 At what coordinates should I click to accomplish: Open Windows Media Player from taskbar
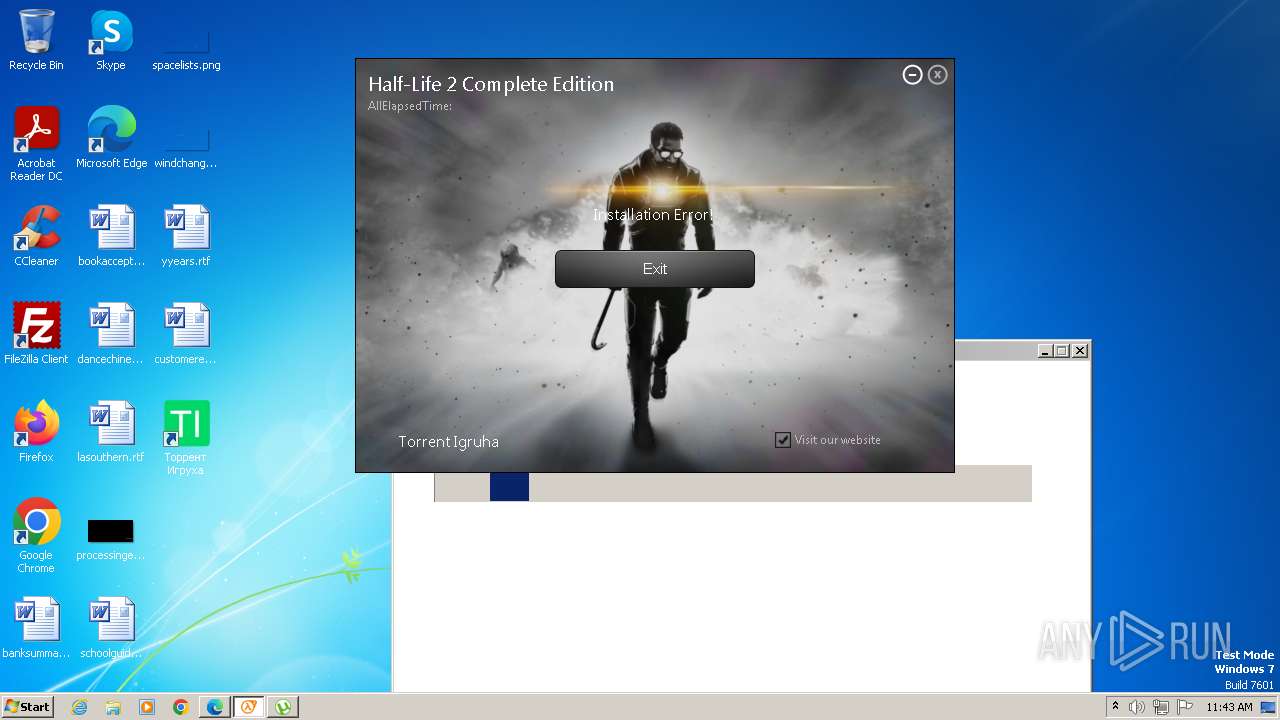(x=147, y=707)
